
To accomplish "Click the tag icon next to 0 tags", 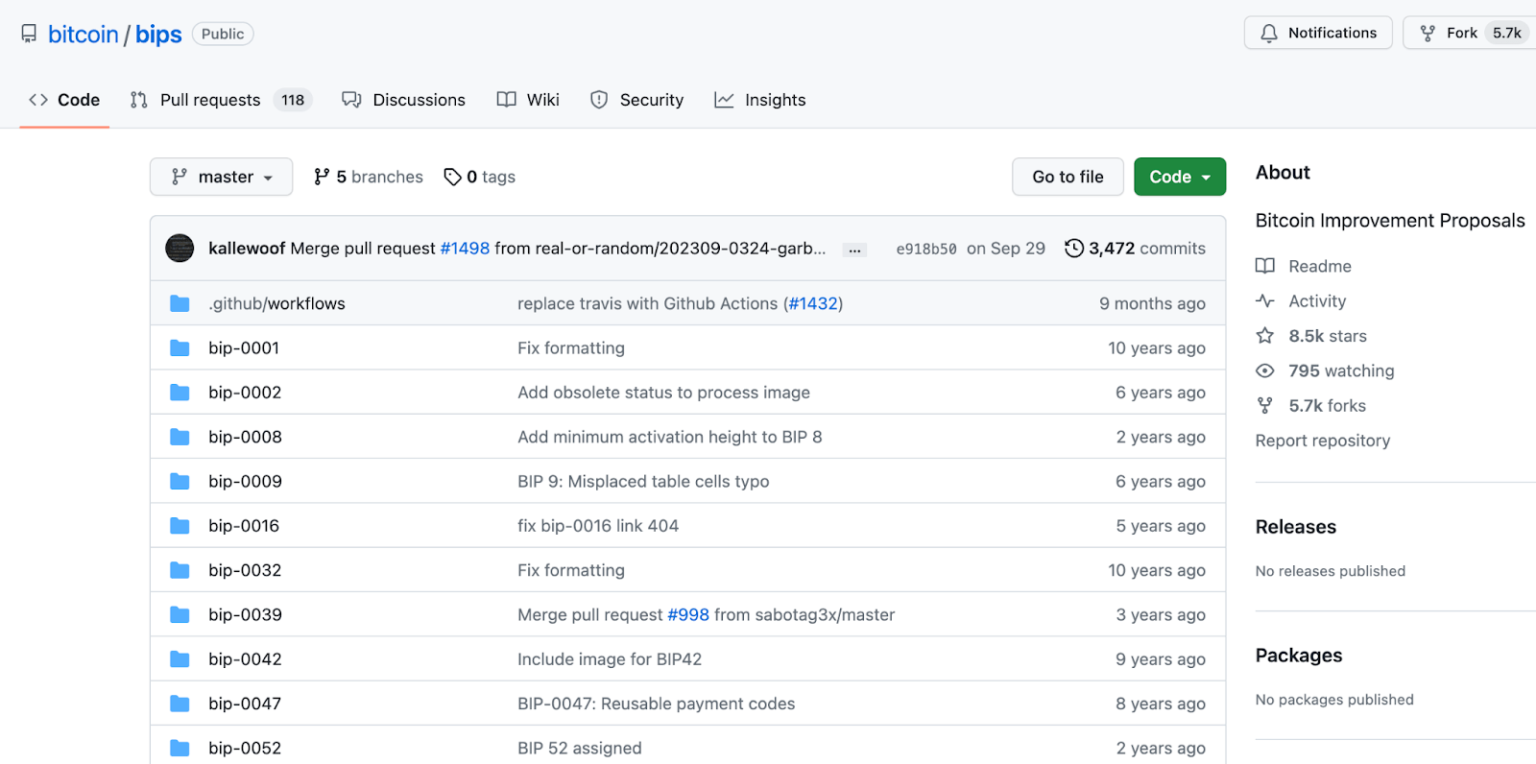I will 453,177.
